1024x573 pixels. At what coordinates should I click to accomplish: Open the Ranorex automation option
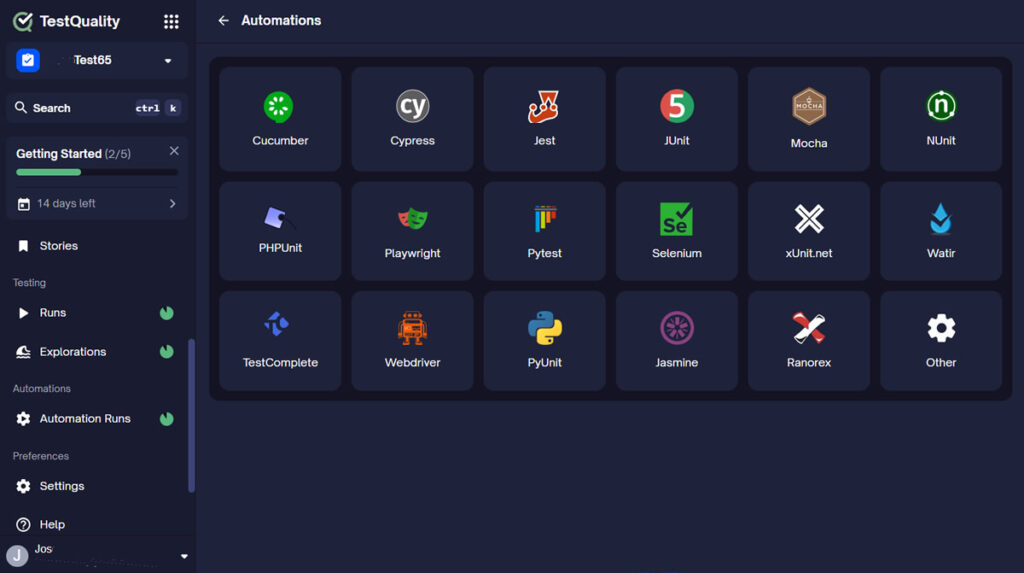point(808,341)
